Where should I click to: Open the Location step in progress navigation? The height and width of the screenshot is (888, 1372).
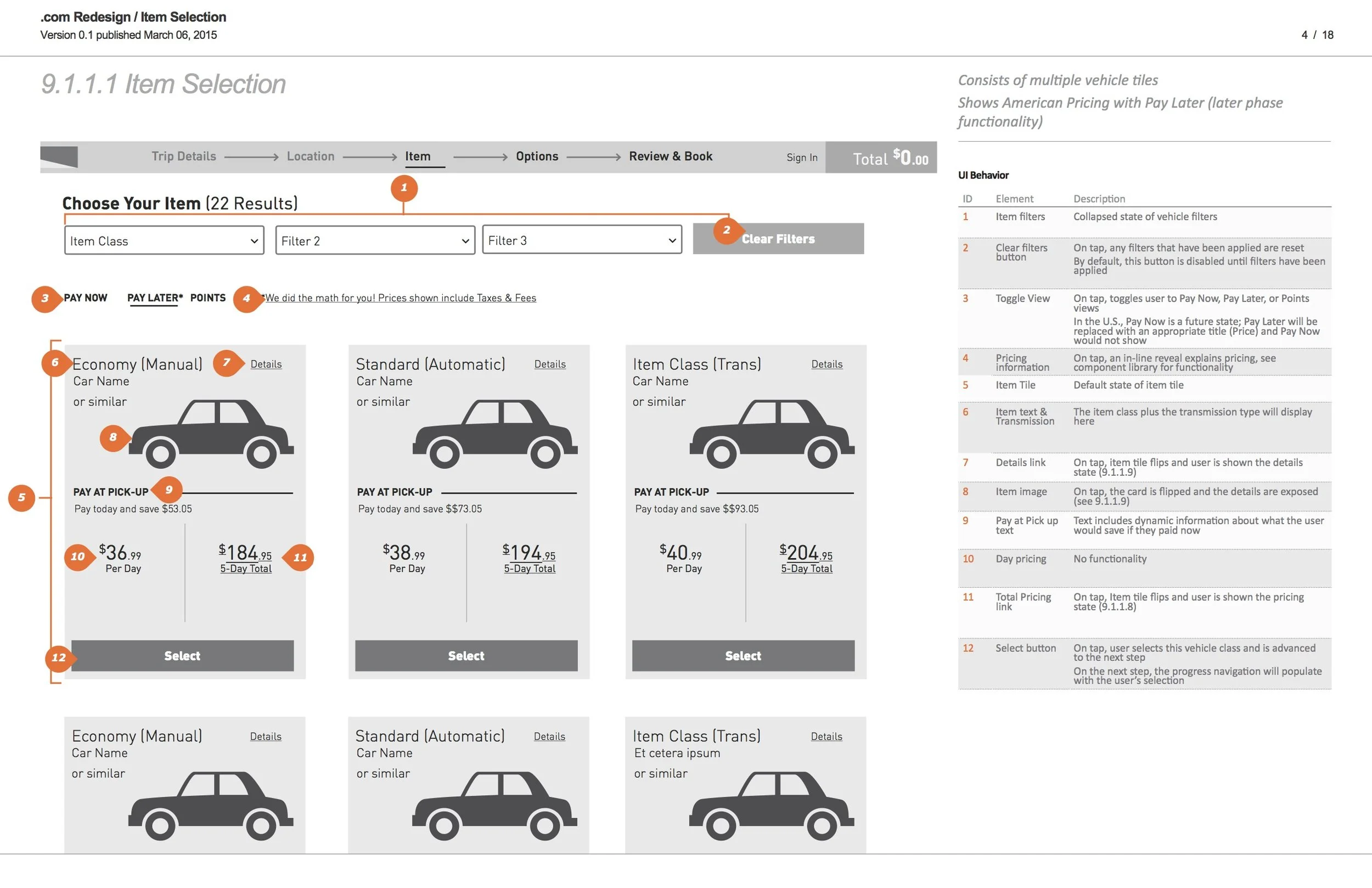(x=311, y=156)
